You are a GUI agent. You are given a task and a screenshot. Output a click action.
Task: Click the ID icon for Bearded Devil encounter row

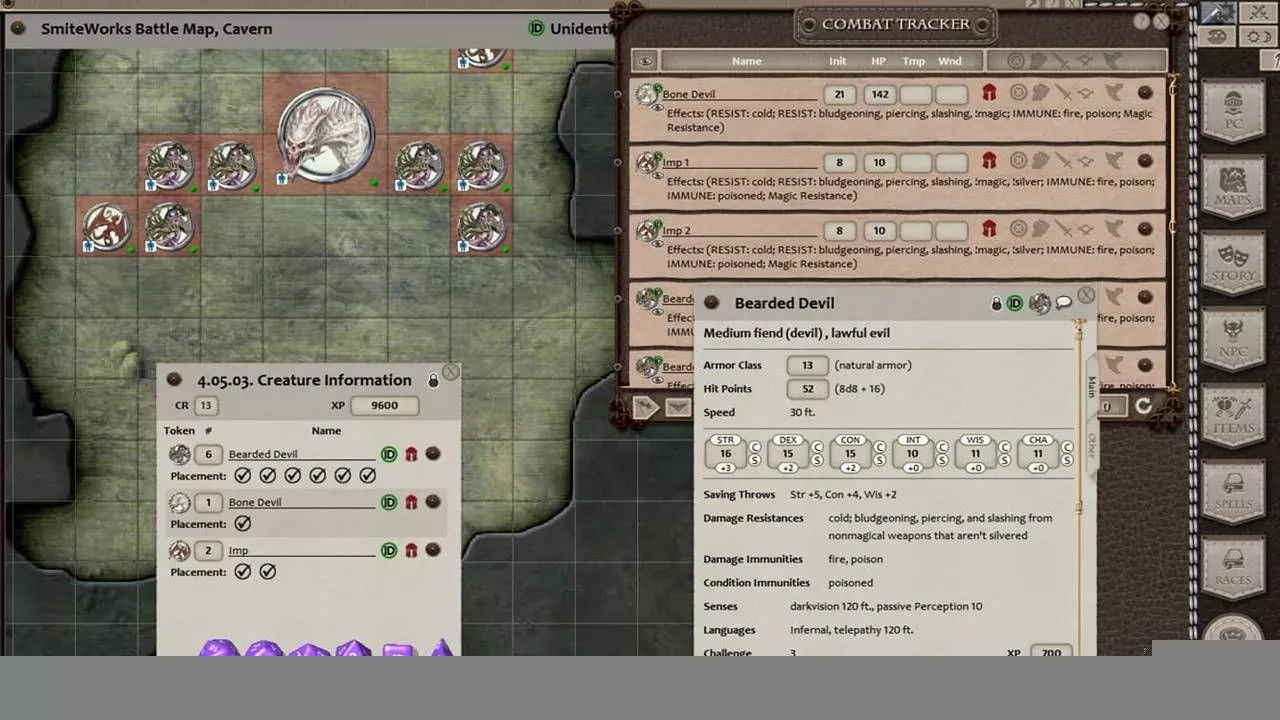coord(389,454)
